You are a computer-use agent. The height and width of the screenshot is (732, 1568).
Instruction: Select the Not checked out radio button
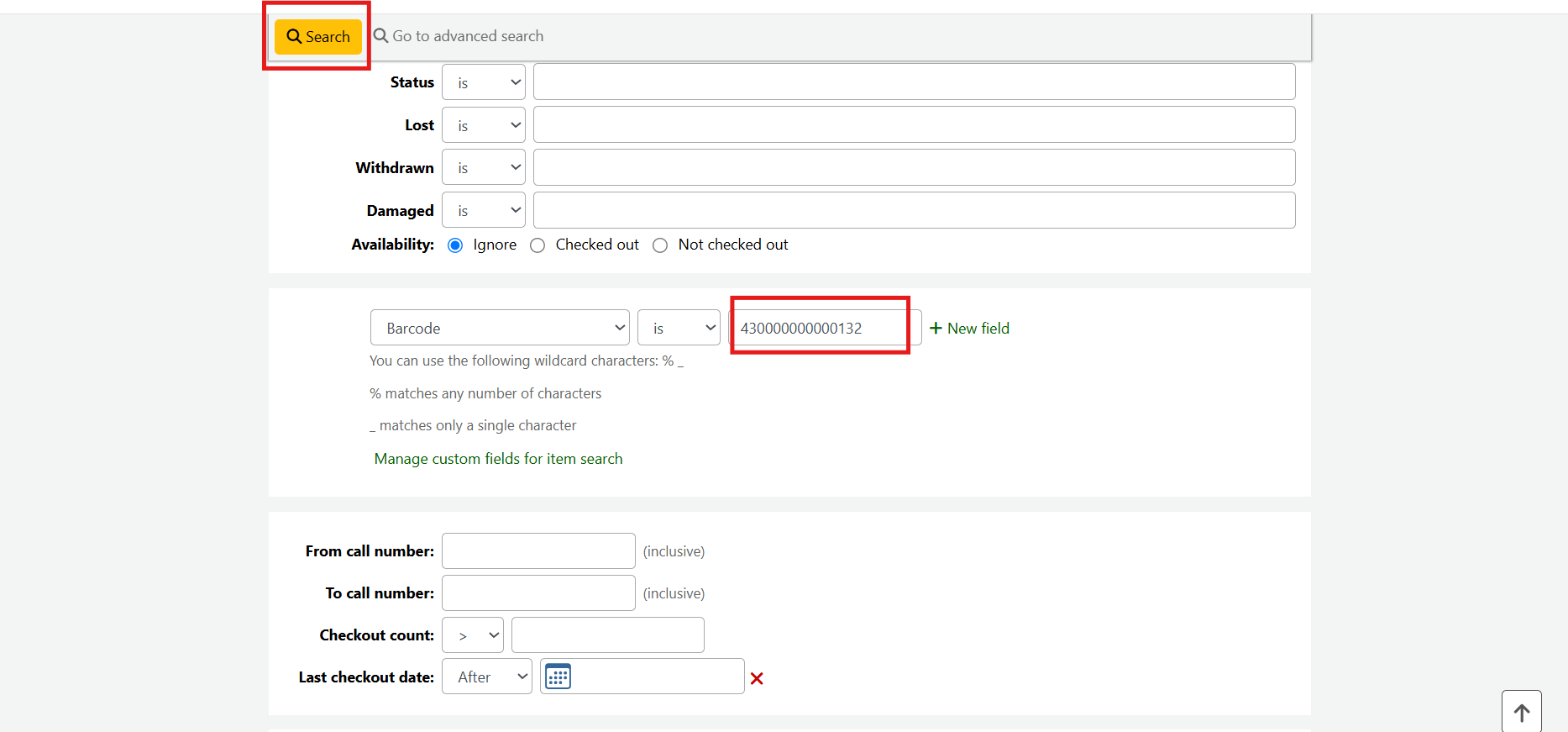pyautogui.click(x=660, y=245)
